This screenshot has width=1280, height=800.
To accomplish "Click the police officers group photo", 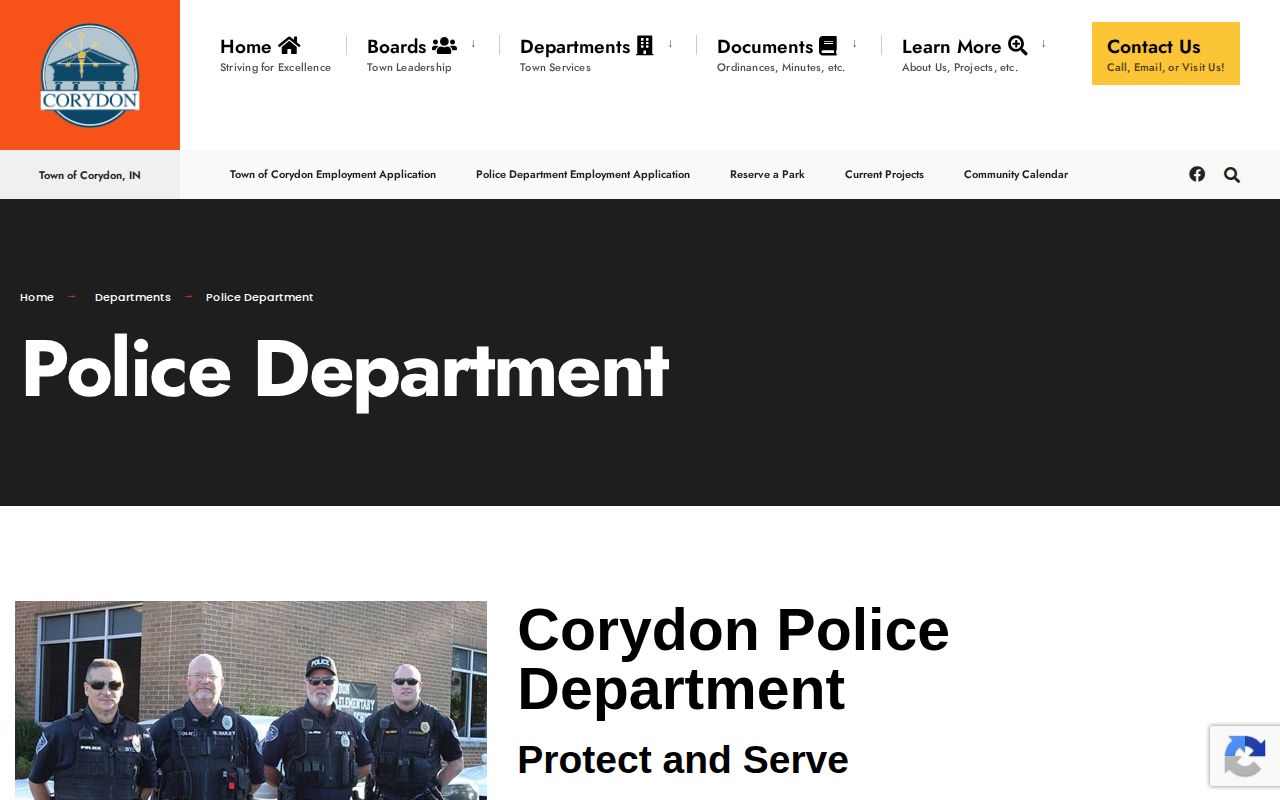I will click(x=251, y=700).
